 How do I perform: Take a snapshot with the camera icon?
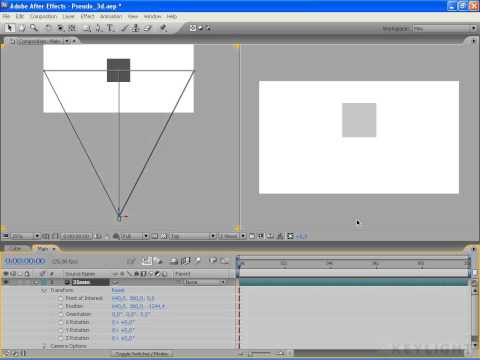point(98,236)
